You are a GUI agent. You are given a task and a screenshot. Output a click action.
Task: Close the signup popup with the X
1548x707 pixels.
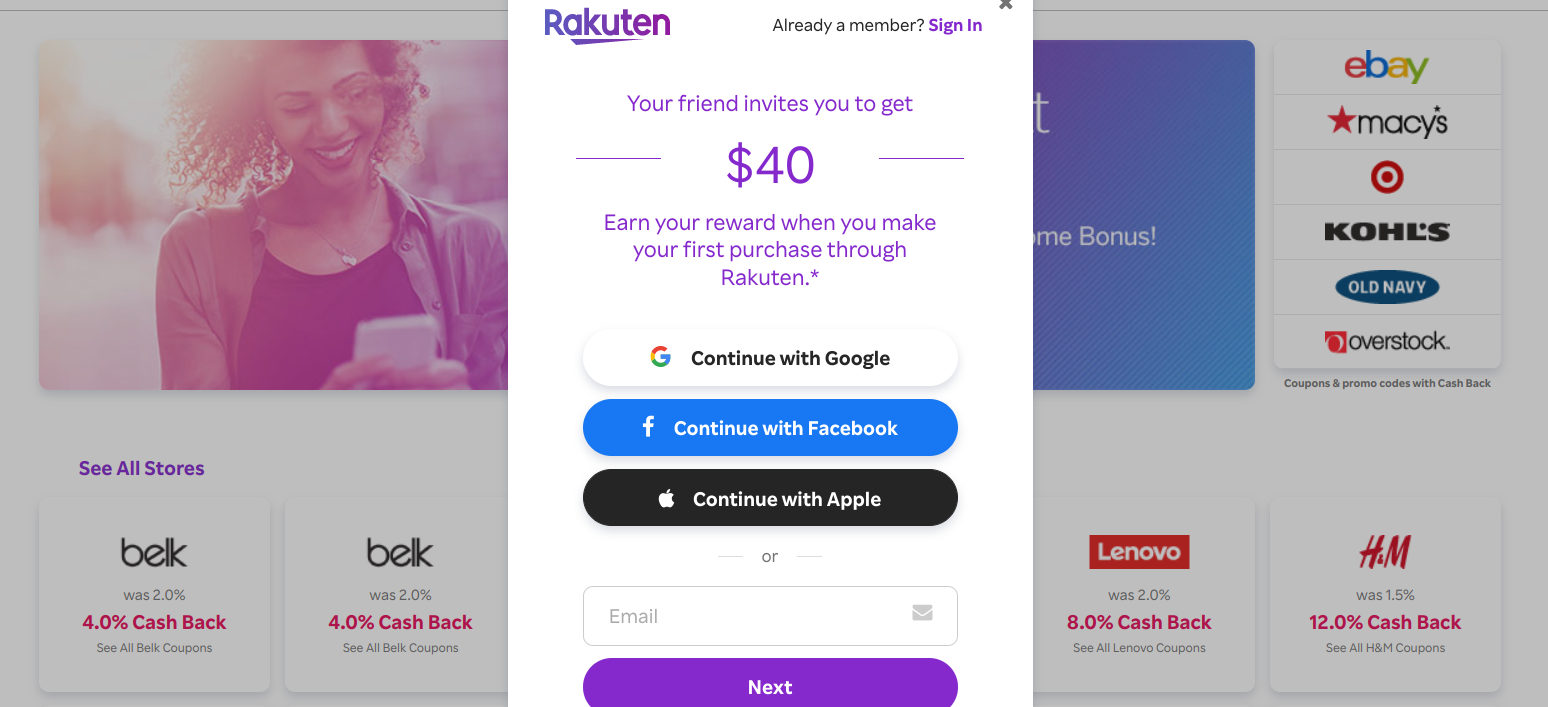pos(1006,4)
